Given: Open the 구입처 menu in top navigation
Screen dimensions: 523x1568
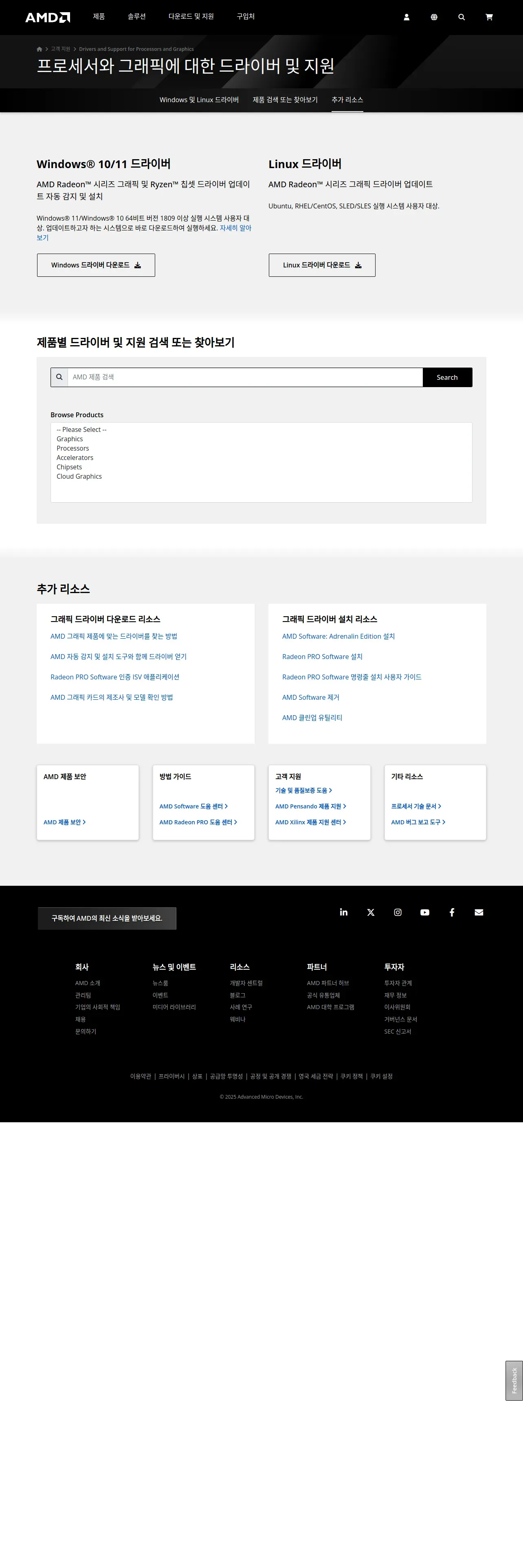Looking at the screenshot, I should click(246, 16).
